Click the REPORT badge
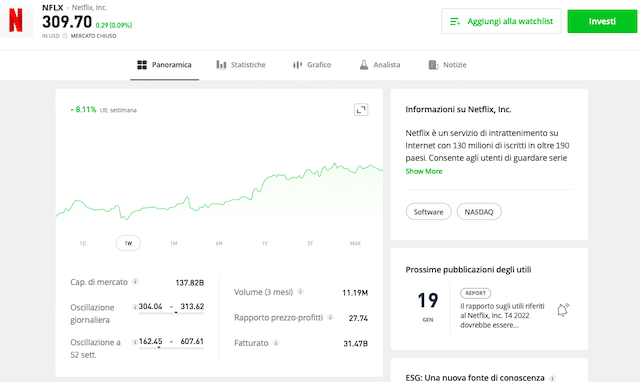Image resolution: width=640 pixels, height=382 pixels. click(476, 293)
